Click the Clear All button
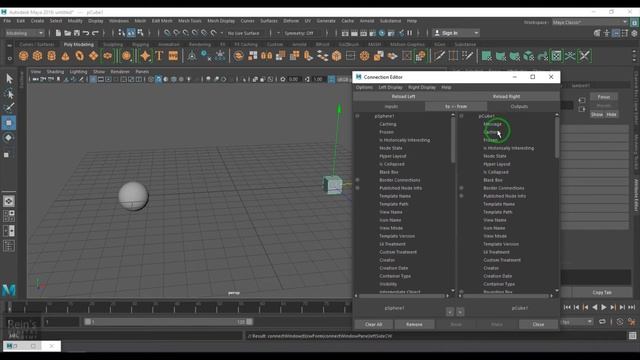This screenshot has width=640, height=360. [x=373, y=324]
